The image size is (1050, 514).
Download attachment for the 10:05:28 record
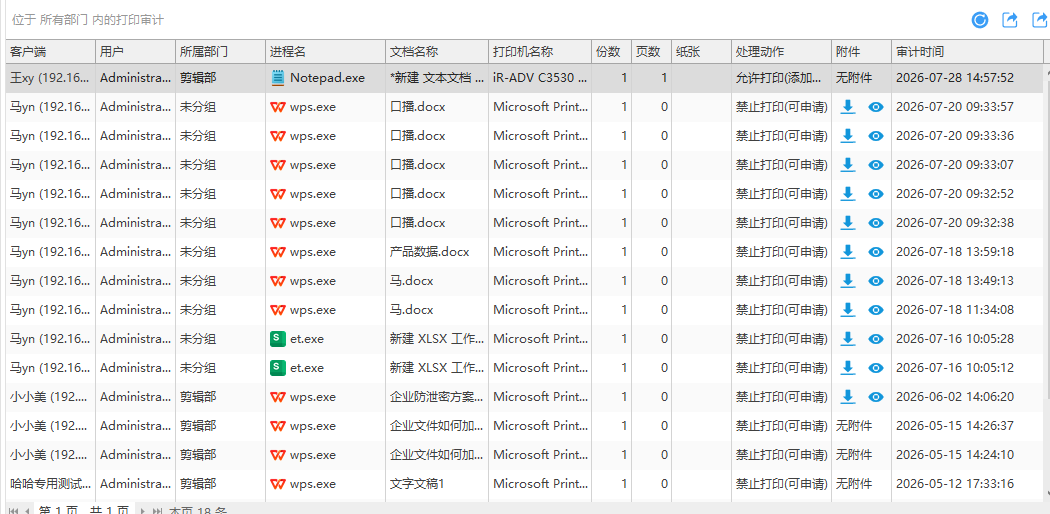[848, 339]
